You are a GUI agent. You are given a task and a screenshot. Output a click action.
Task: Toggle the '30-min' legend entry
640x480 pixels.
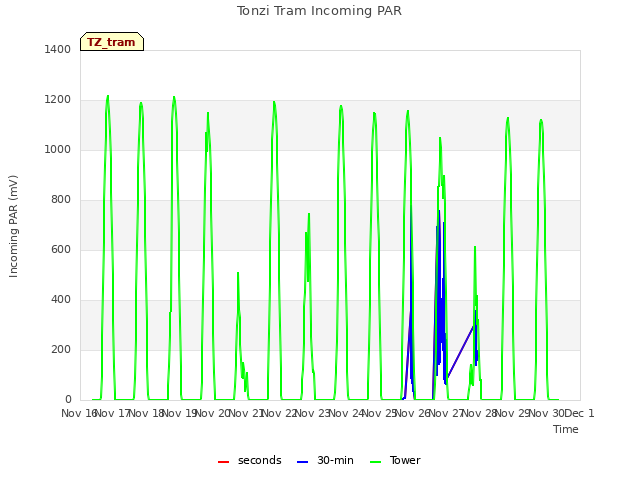(x=325, y=460)
